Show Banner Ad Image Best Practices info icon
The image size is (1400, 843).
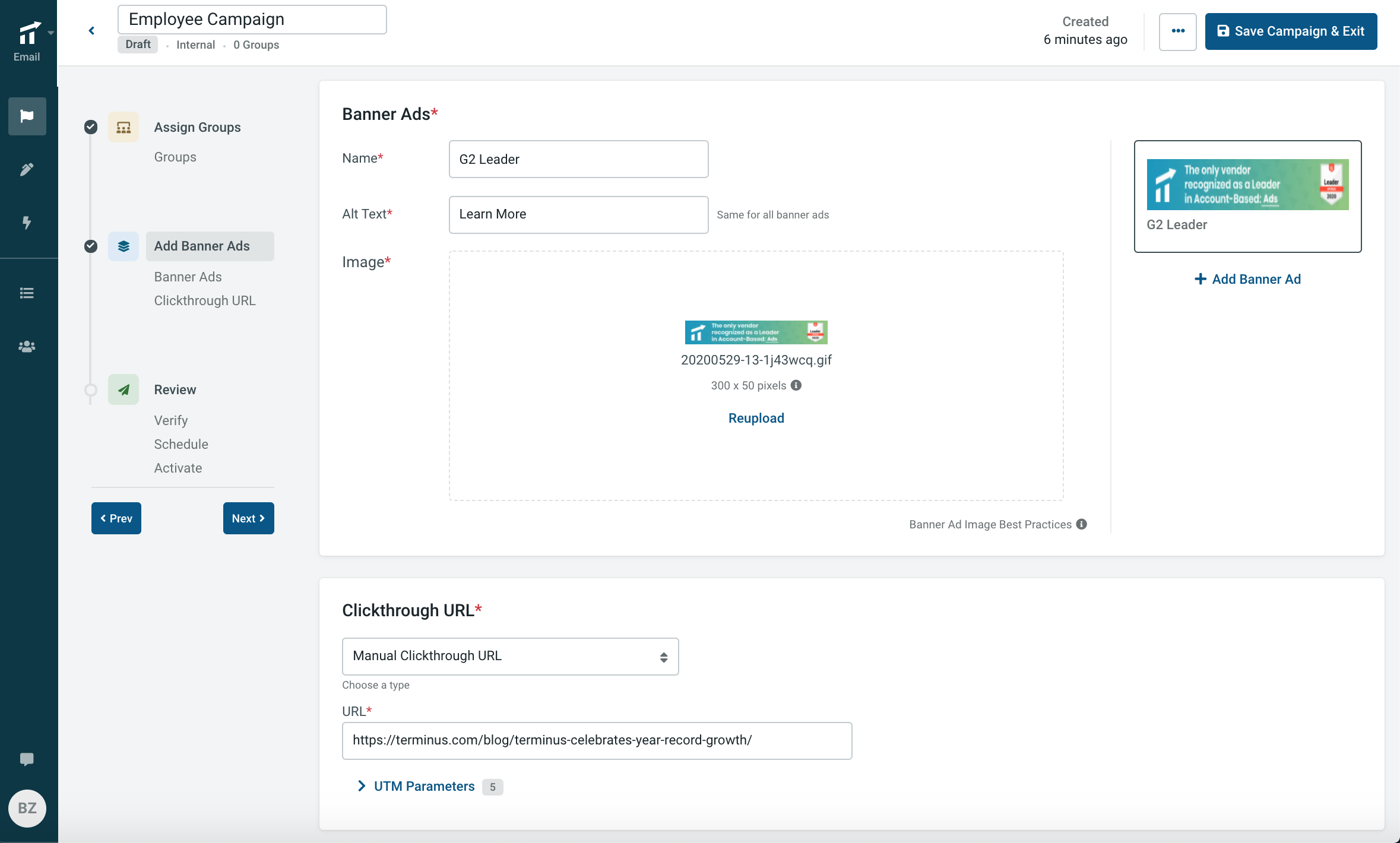pyautogui.click(x=1082, y=524)
